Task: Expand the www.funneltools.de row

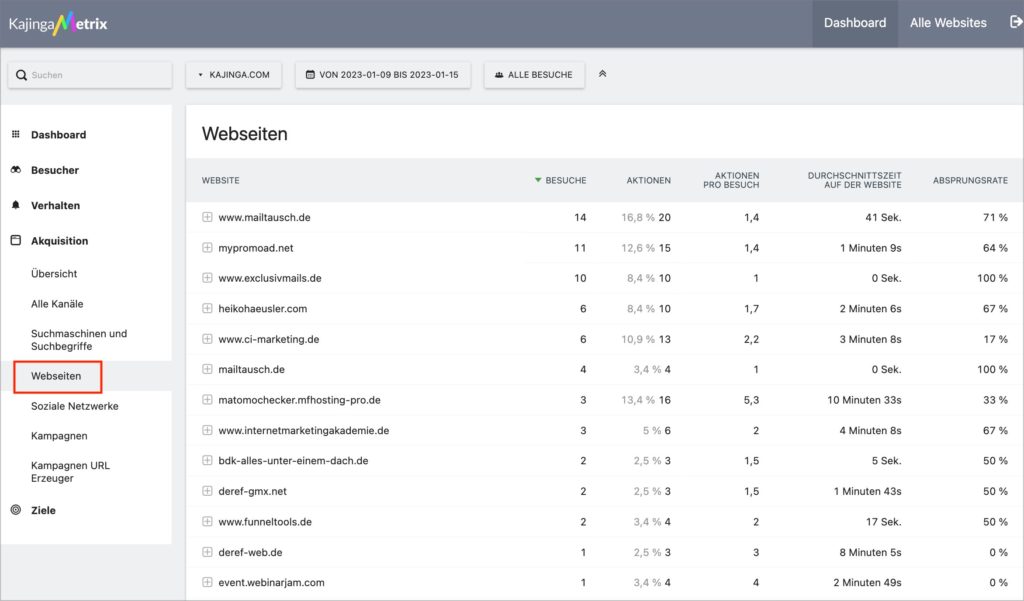Action: tap(207, 521)
